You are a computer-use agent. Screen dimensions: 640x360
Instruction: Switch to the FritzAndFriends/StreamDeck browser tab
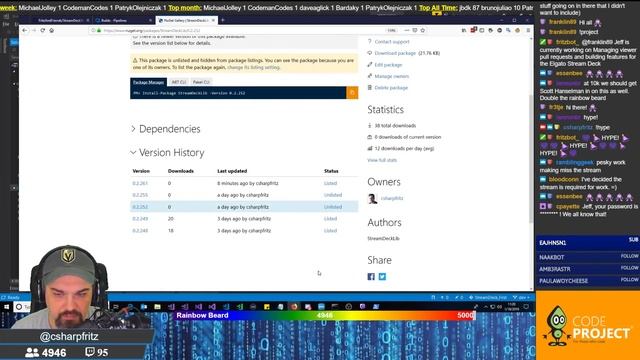point(61,20)
